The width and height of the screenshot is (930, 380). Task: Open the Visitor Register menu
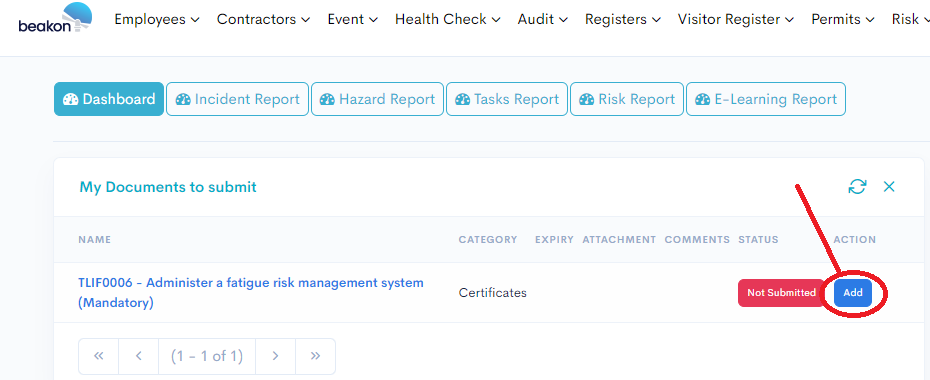736,19
